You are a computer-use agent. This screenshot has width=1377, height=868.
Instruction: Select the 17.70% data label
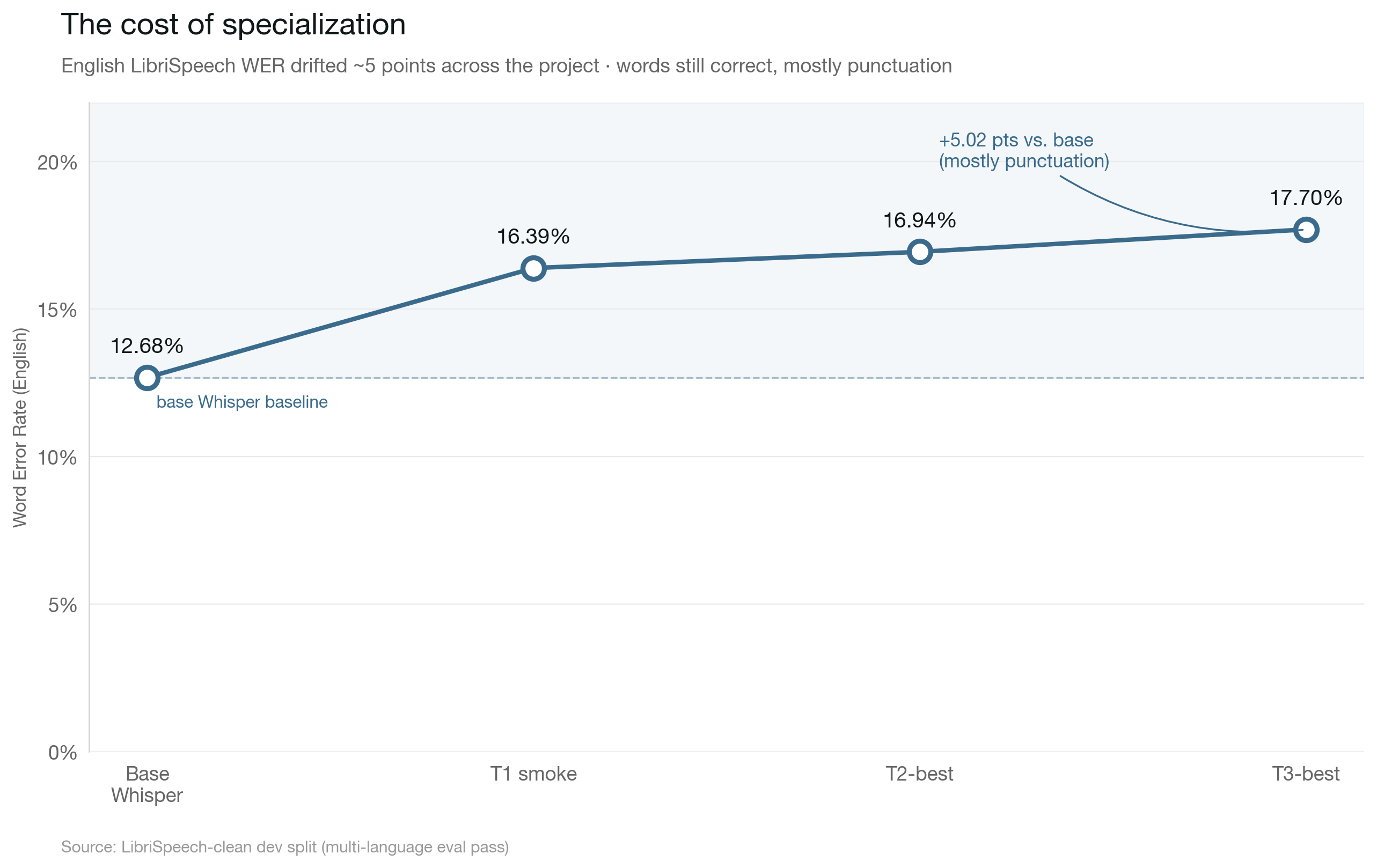click(1306, 198)
